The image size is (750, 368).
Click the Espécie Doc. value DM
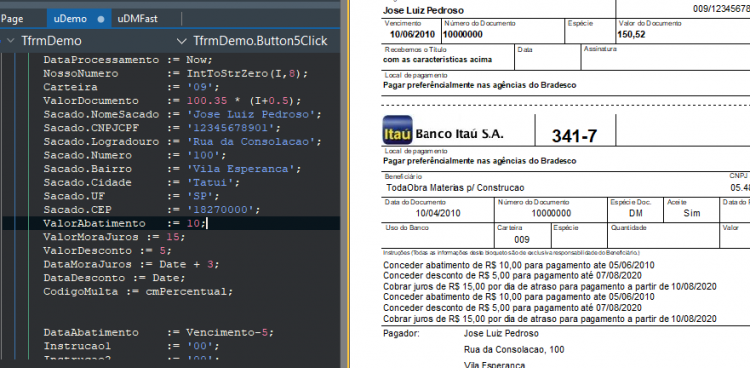(x=635, y=213)
